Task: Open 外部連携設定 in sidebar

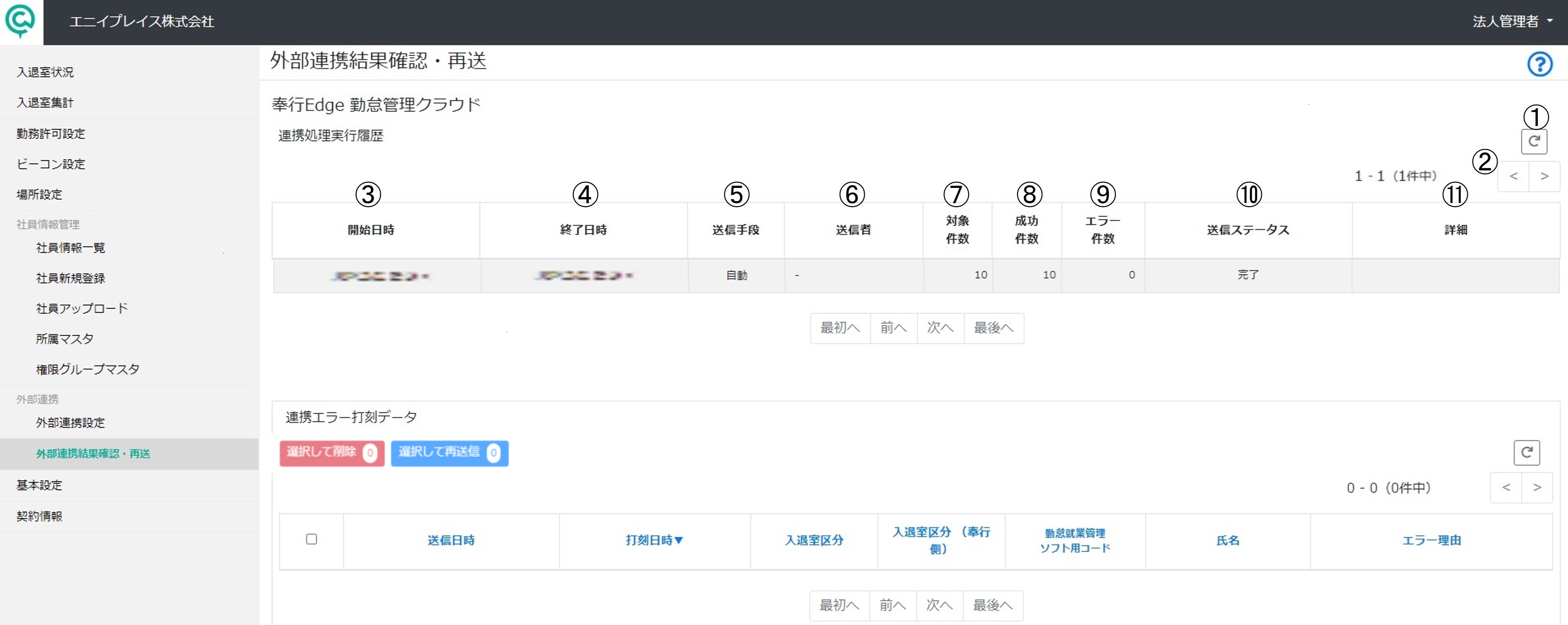Action: point(71,423)
